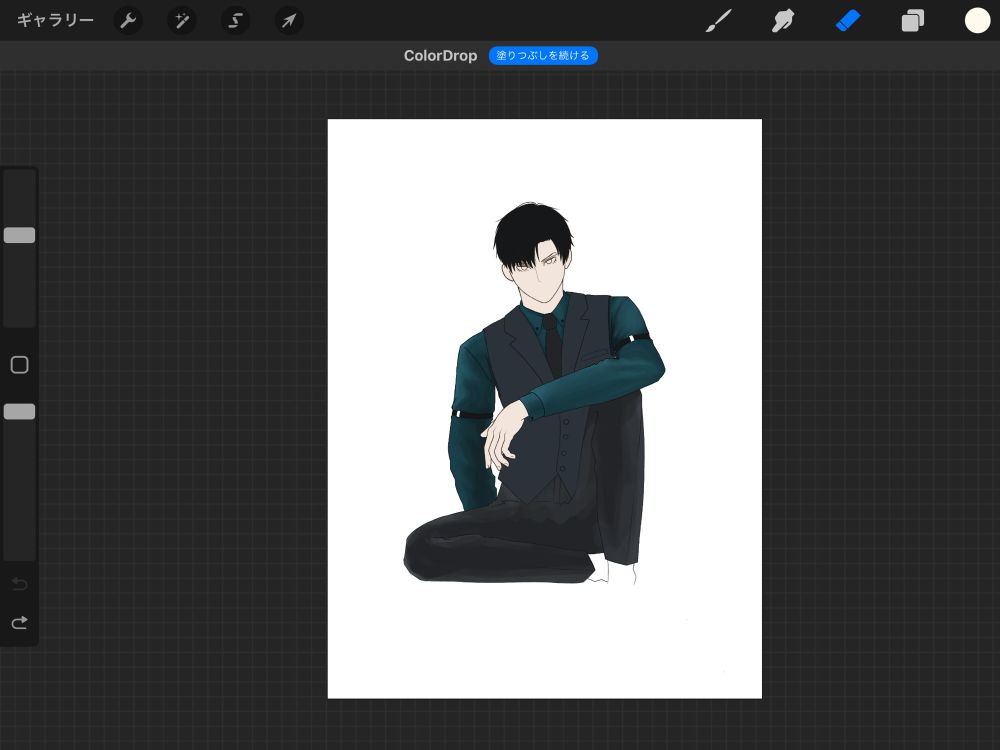Activate the Transform arrow tool

point(289,21)
